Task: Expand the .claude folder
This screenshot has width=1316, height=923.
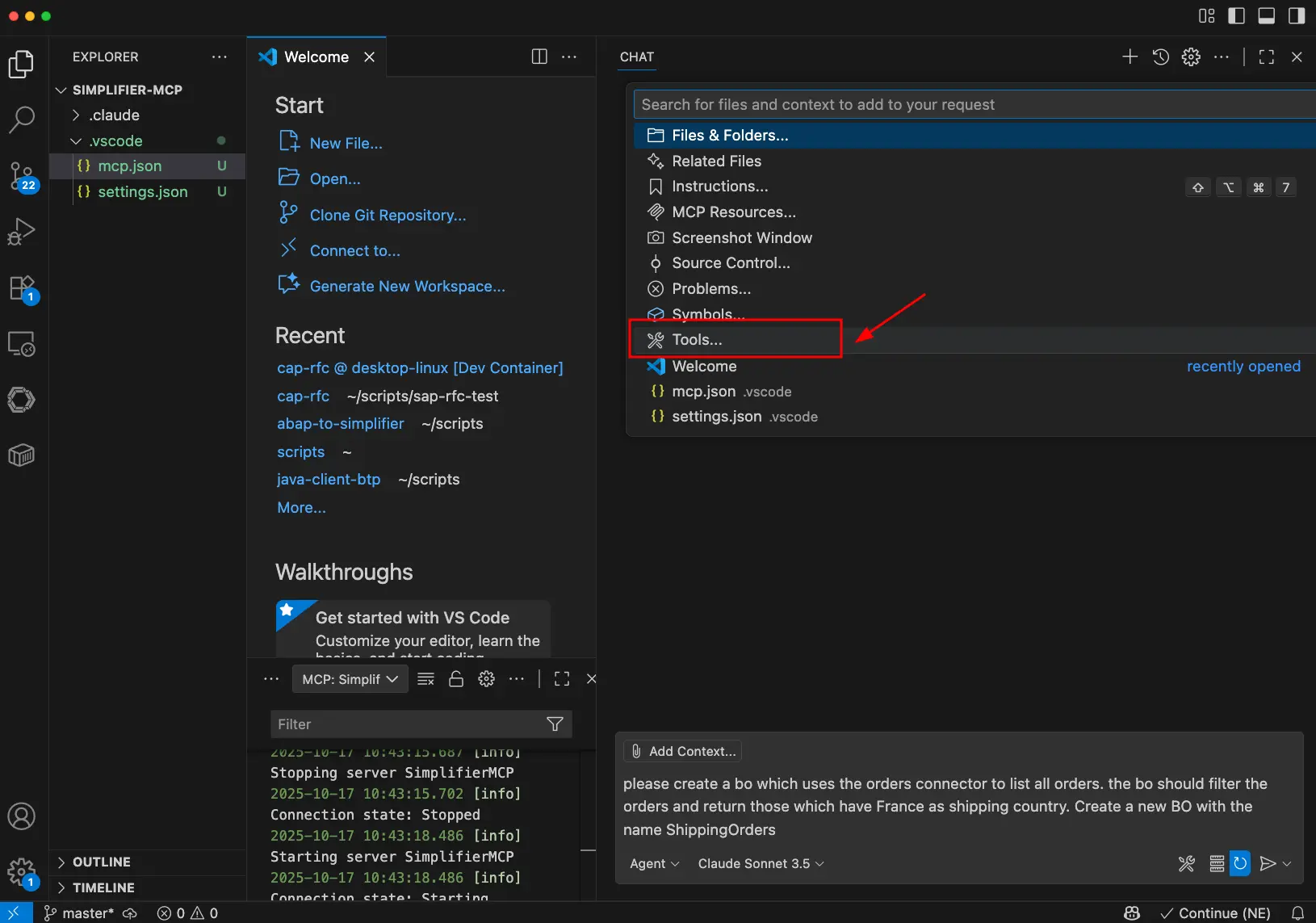Action: click(115, 115)
